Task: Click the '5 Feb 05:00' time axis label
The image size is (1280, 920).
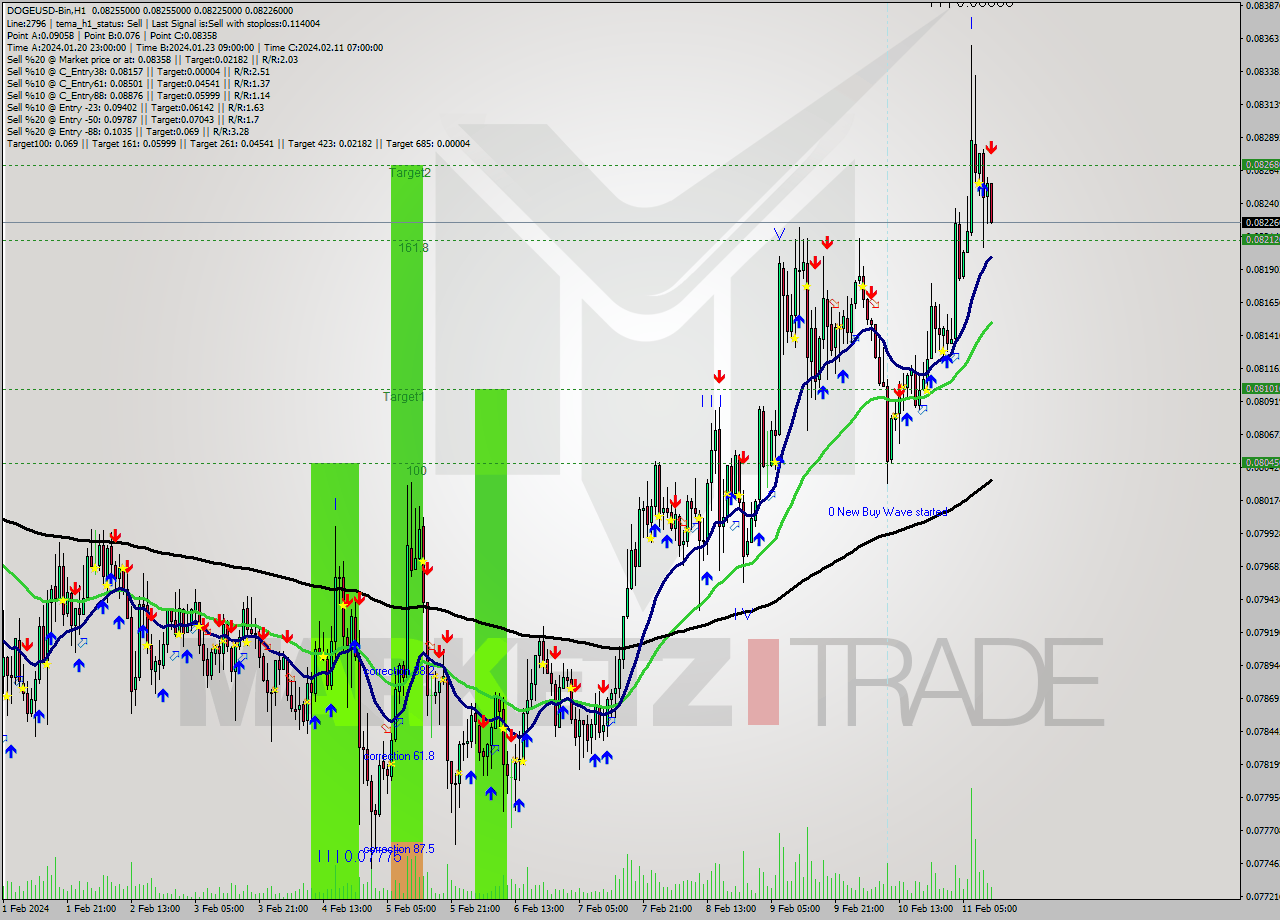Action: (410, 909)
